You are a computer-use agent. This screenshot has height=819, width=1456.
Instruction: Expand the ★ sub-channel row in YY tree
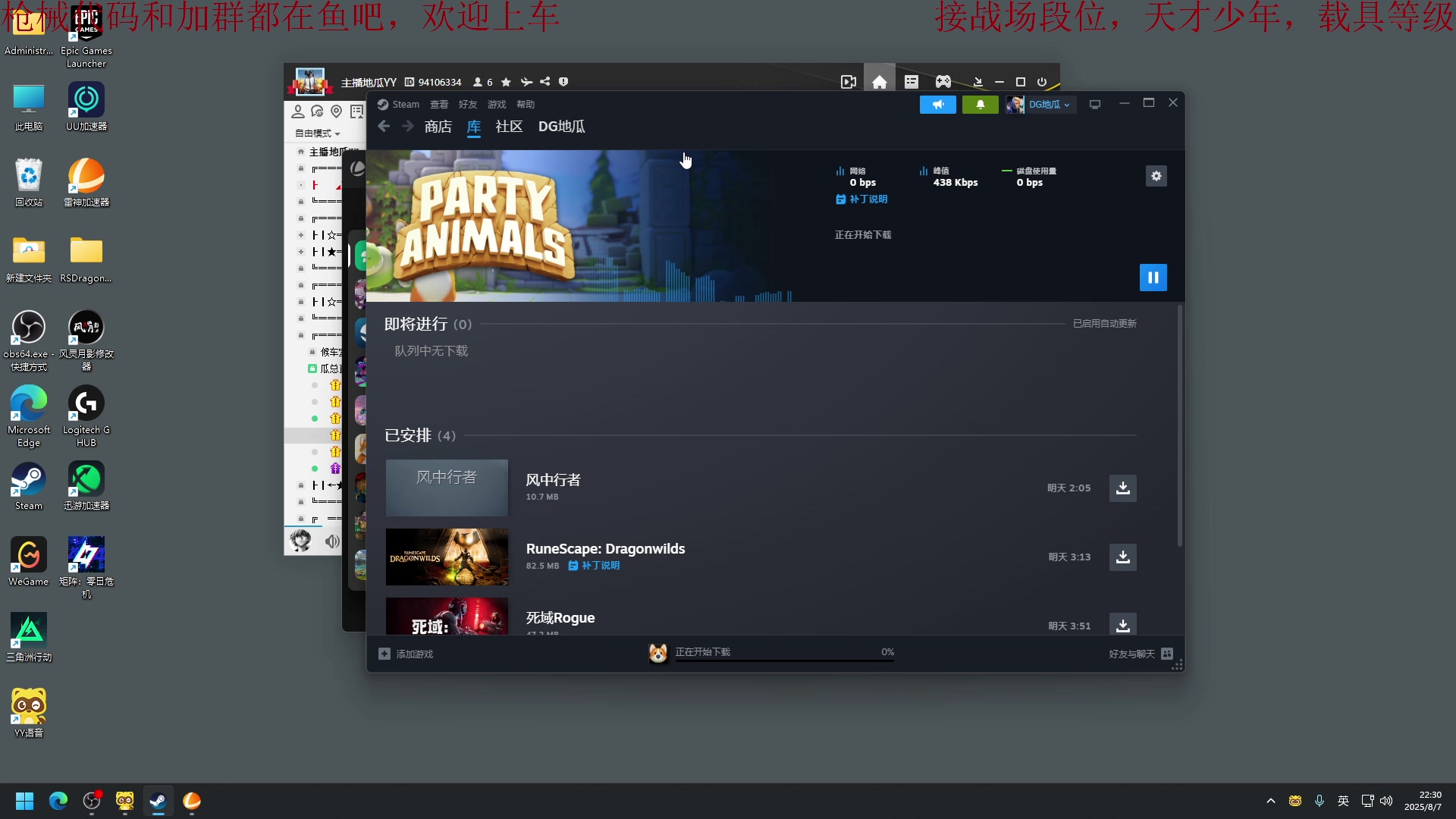[x=301, y=252]
